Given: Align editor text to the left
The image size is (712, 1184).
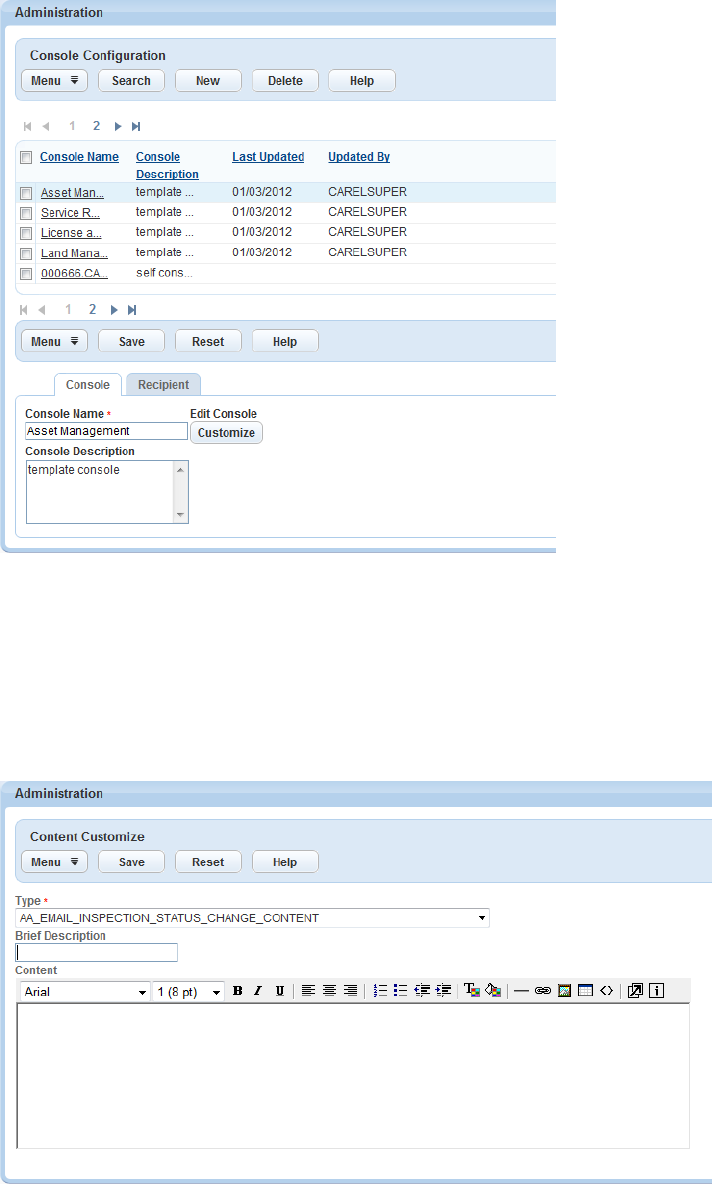Looking at the screenshot, I should click(x=308, y=991).
